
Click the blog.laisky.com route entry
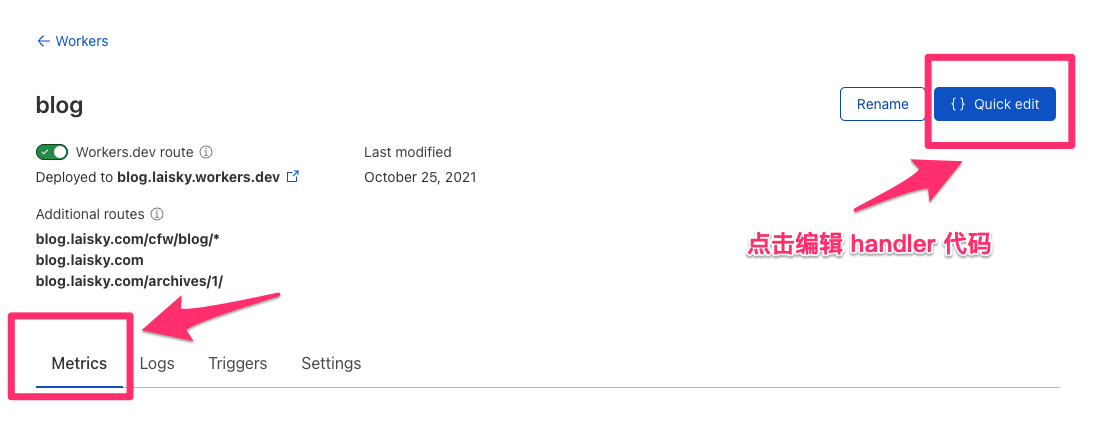click(89, 260)
